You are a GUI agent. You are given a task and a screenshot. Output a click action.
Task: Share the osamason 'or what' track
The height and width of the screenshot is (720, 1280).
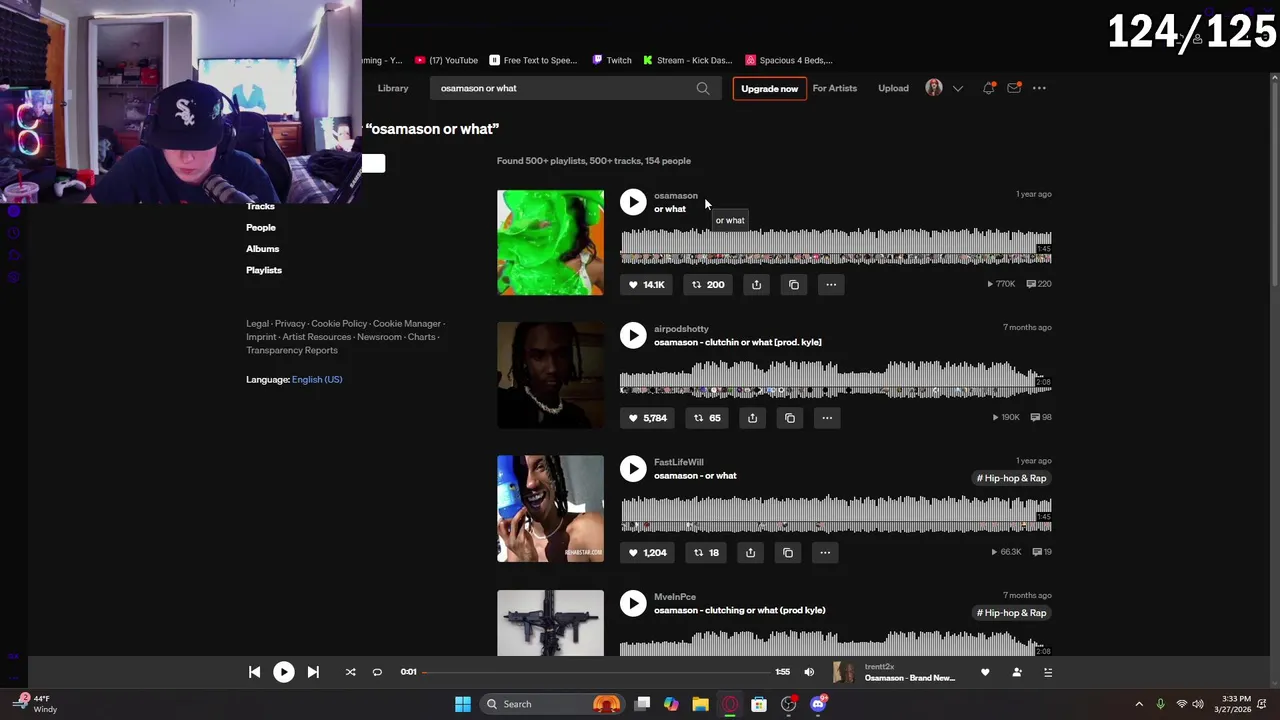(756, 285)
